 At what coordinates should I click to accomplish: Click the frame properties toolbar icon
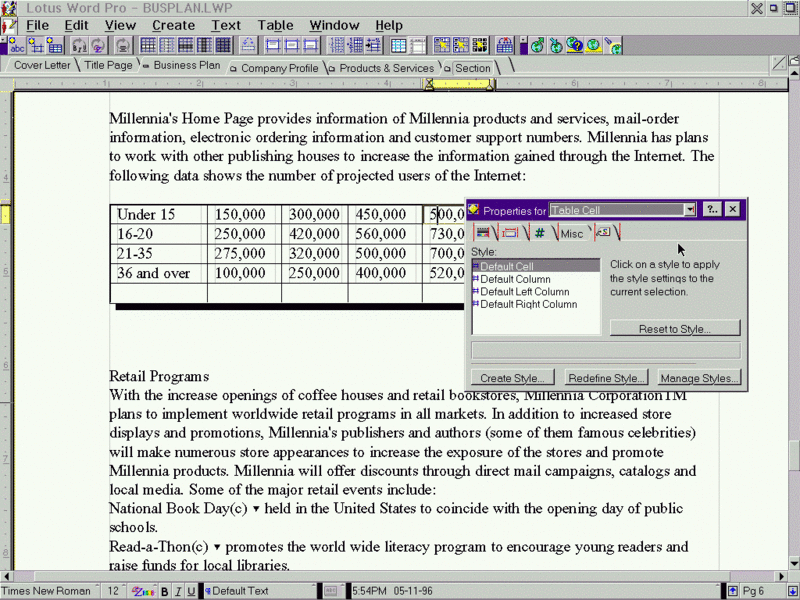pyautogui.click(x=36, y=46)
